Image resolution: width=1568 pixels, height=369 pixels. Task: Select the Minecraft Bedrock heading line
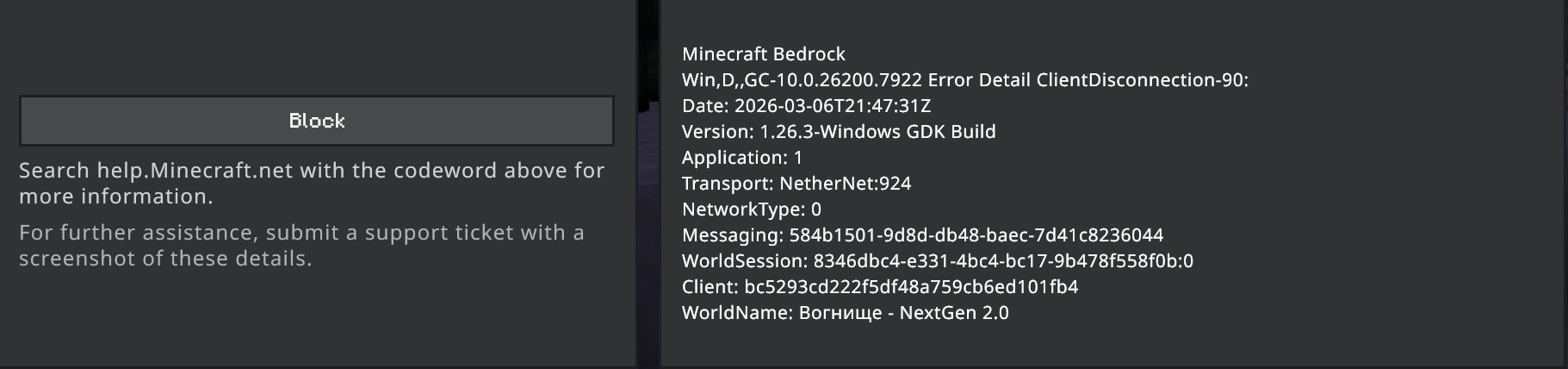(764, 54)
